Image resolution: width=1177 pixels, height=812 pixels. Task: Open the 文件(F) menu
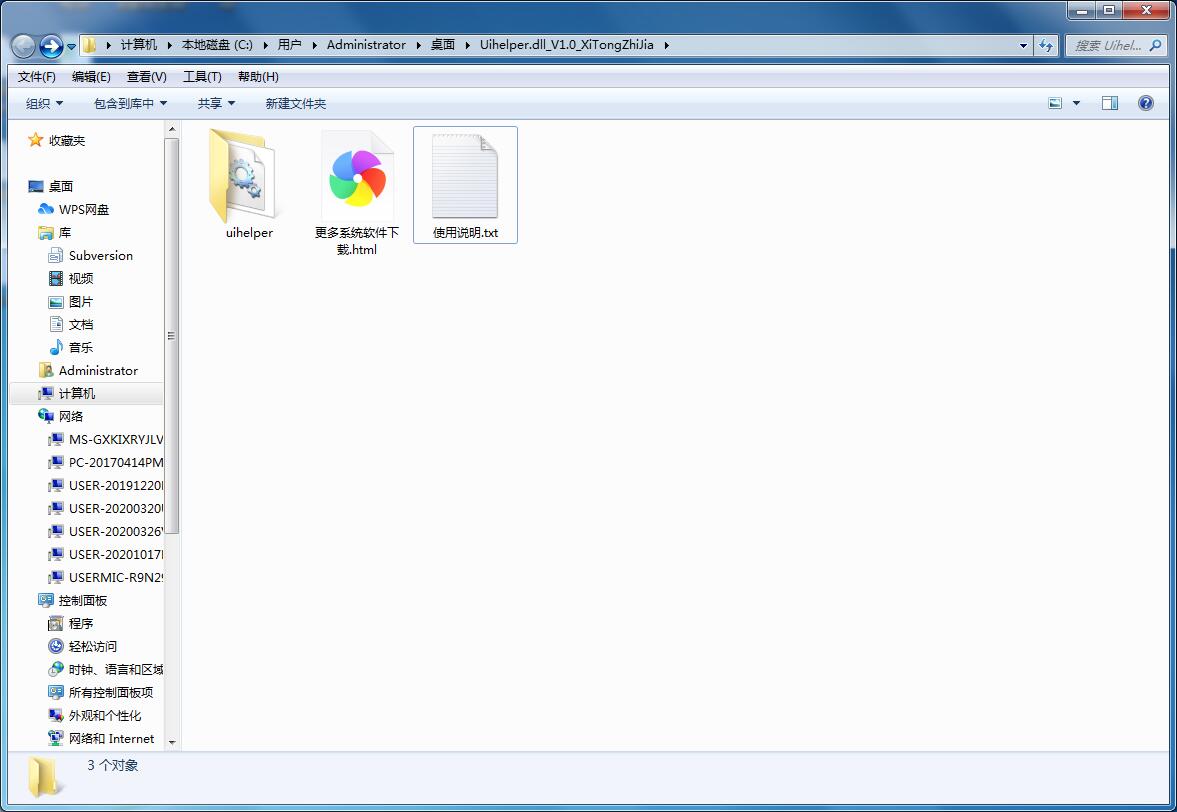[x=37, y=77]
